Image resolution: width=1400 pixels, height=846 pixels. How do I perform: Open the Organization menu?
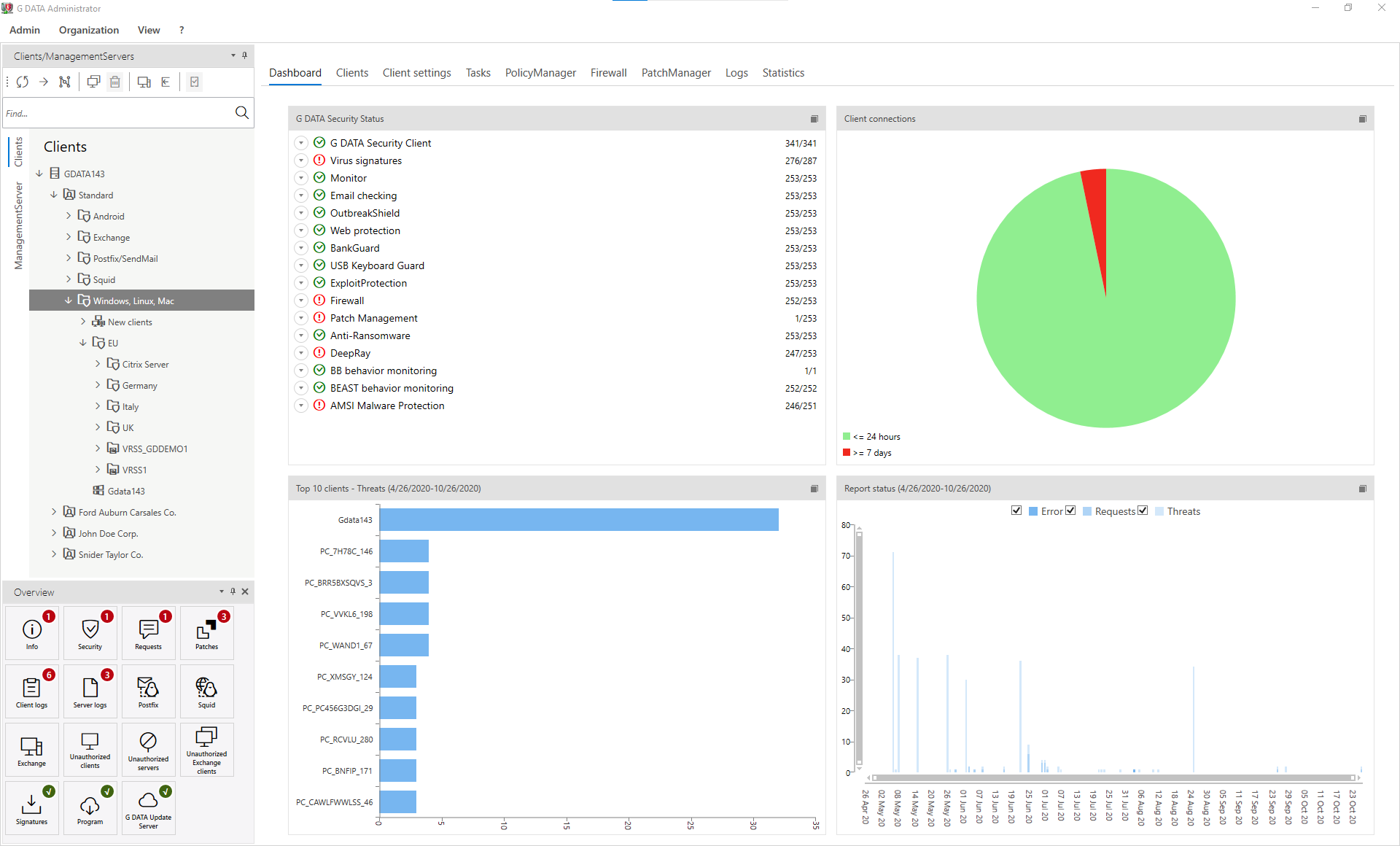(x=89, y=30)
